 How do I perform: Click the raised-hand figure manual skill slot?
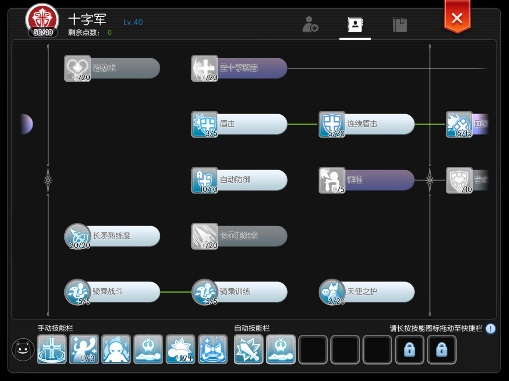[84, 349]
